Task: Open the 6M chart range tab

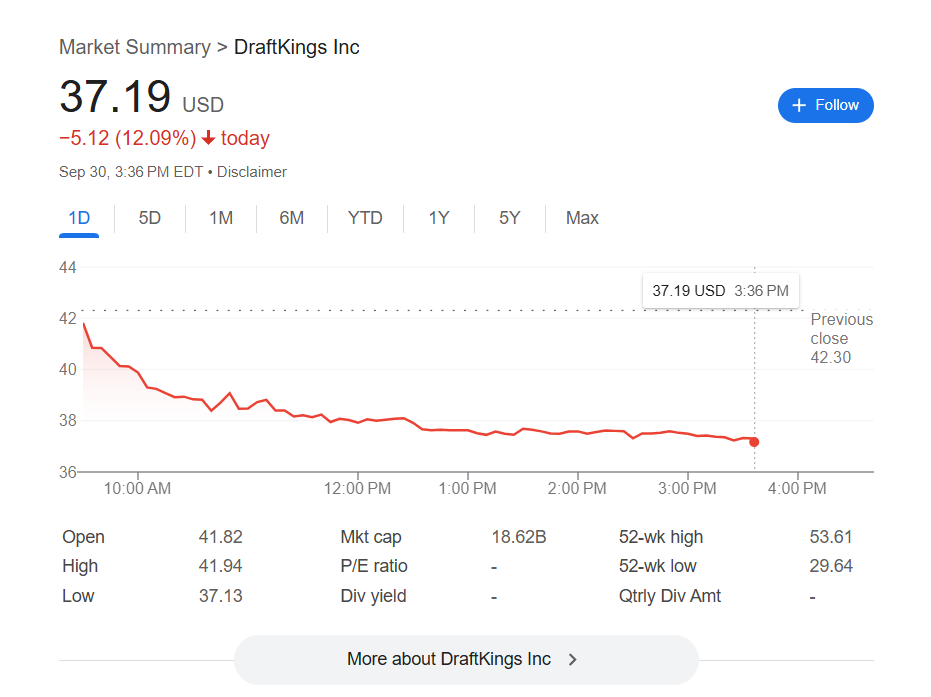Action: point(292,218)
